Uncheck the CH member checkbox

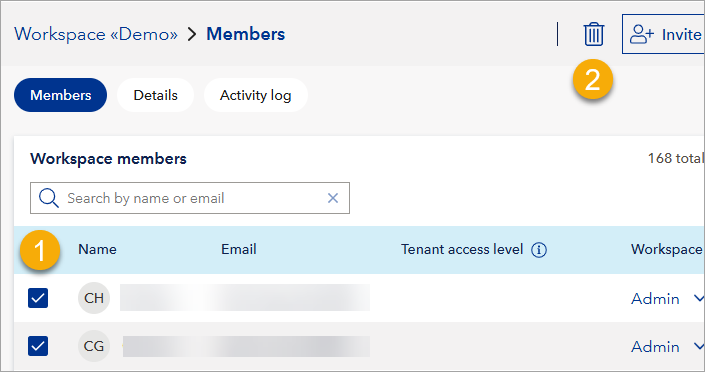click(38, 298)
